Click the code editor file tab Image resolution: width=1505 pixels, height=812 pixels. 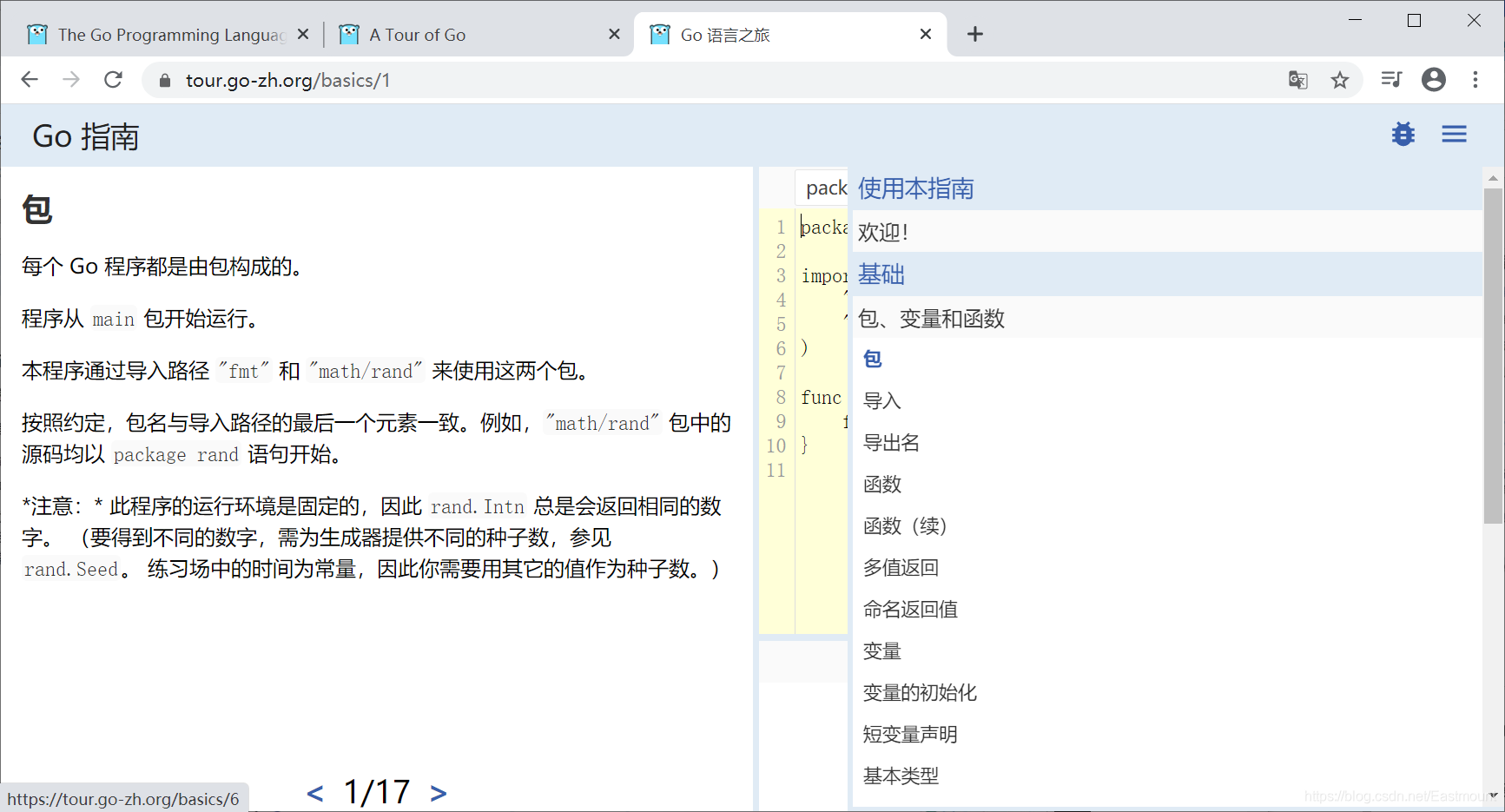pyautogui.click(x=822, y=188)
